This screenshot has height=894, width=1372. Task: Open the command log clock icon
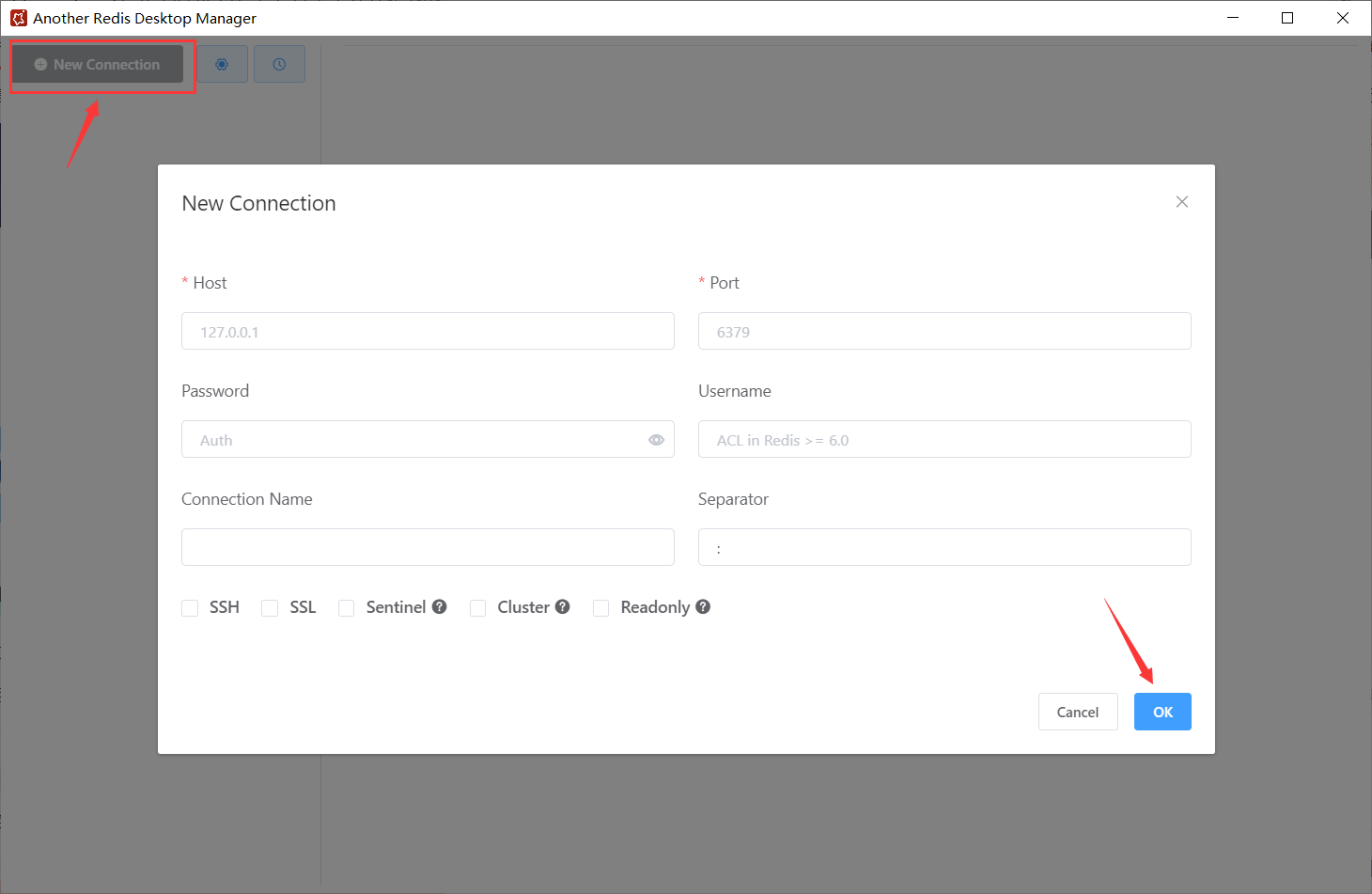pyautogui.click(x=279, y=64)
